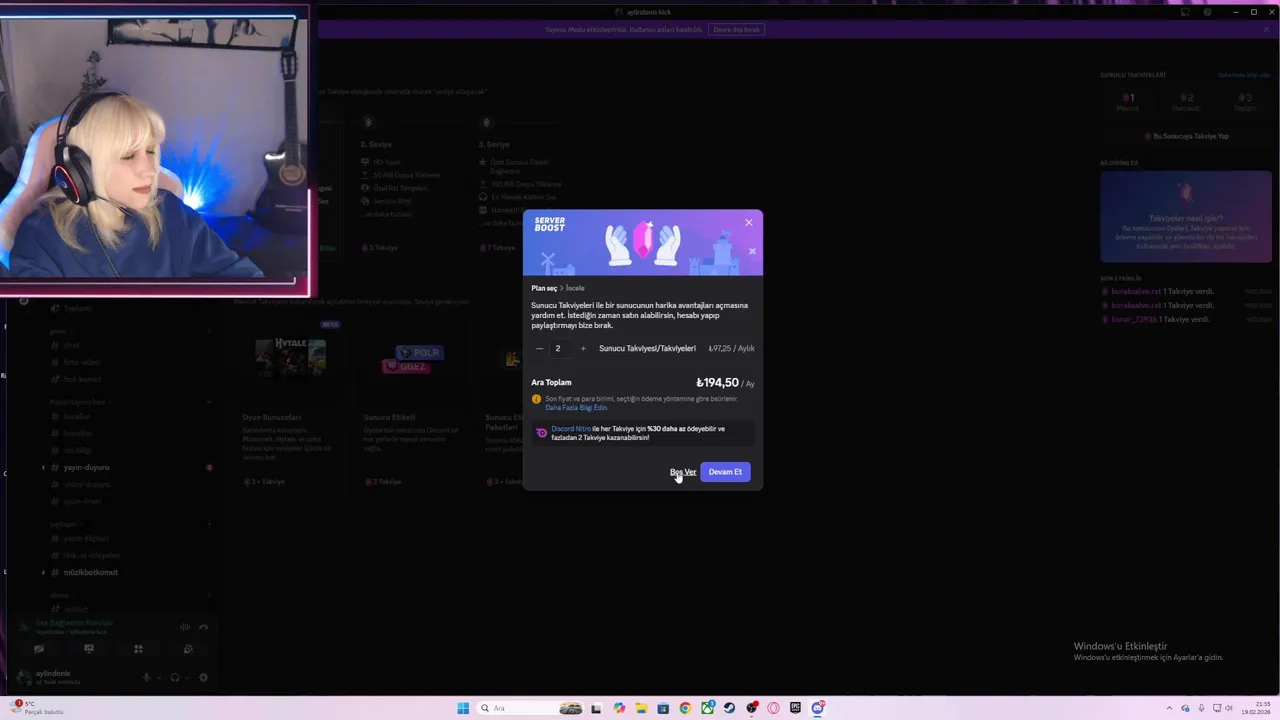Show hidden system tray icons
This screenshot has height=720, width=1280.
coord(1167,708)
